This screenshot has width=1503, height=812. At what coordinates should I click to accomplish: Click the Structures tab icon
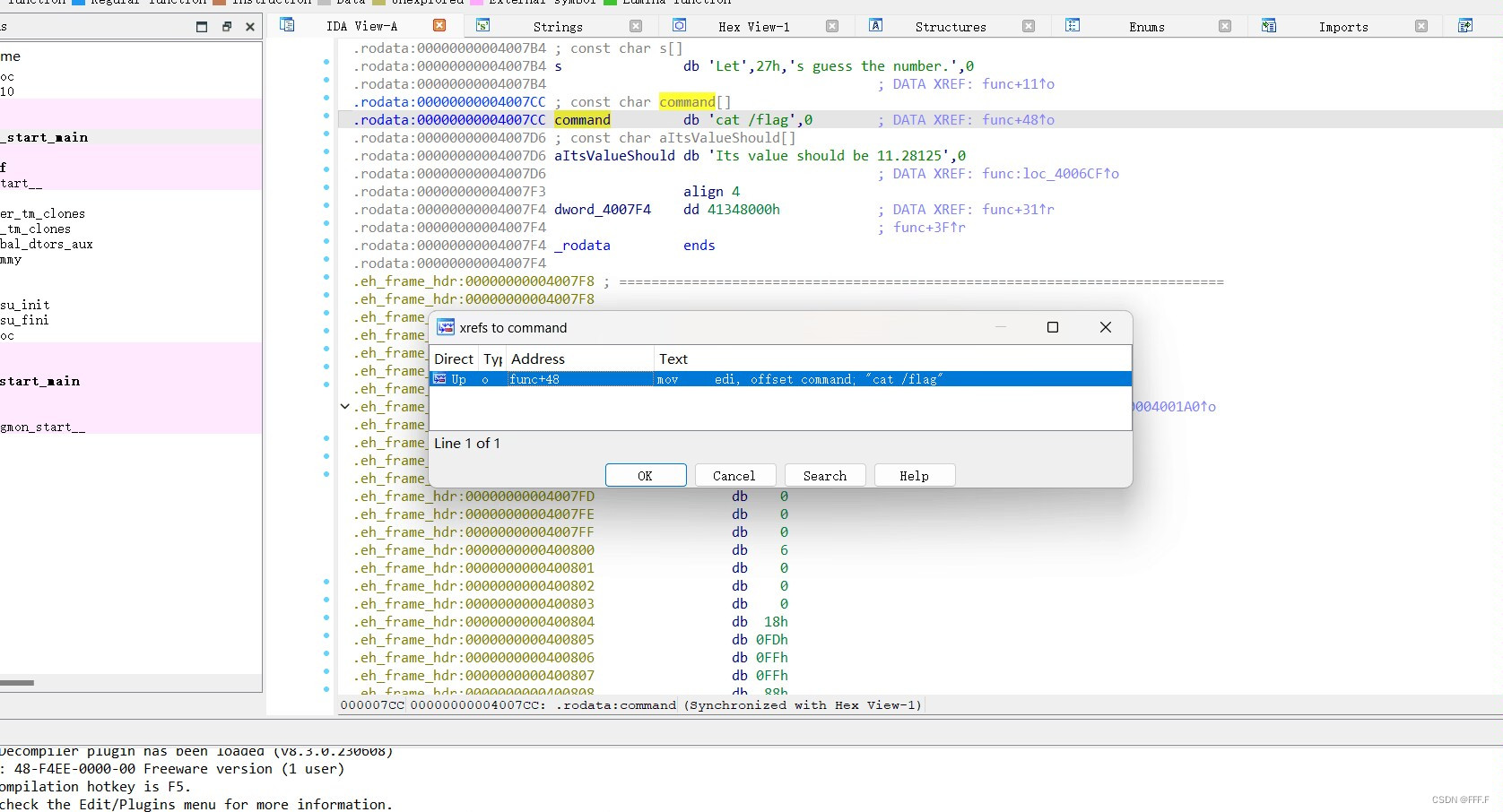[x=876, y=25]
